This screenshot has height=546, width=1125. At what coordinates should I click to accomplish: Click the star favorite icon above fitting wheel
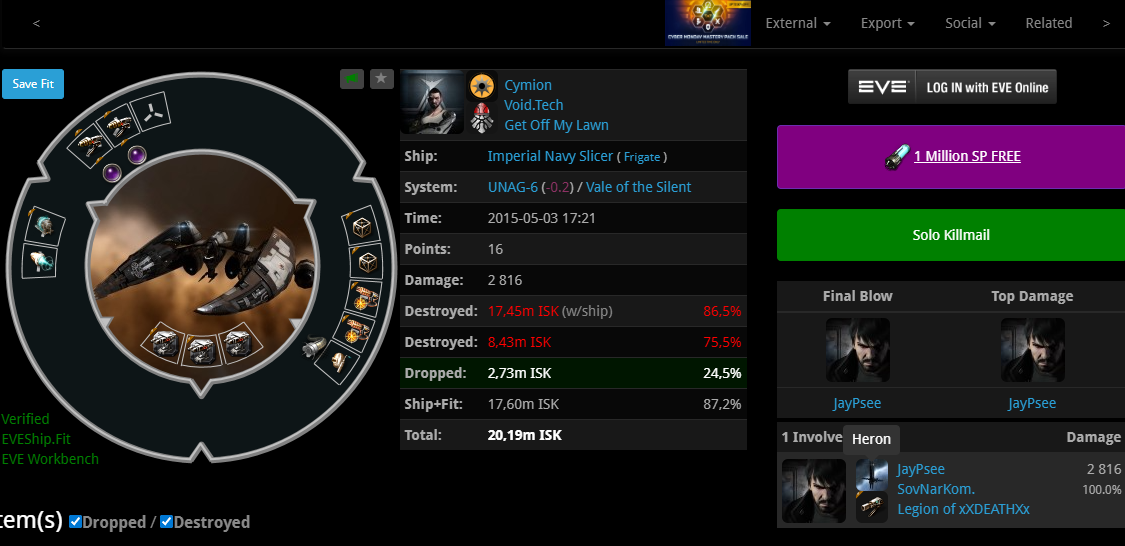coord(382,79)
